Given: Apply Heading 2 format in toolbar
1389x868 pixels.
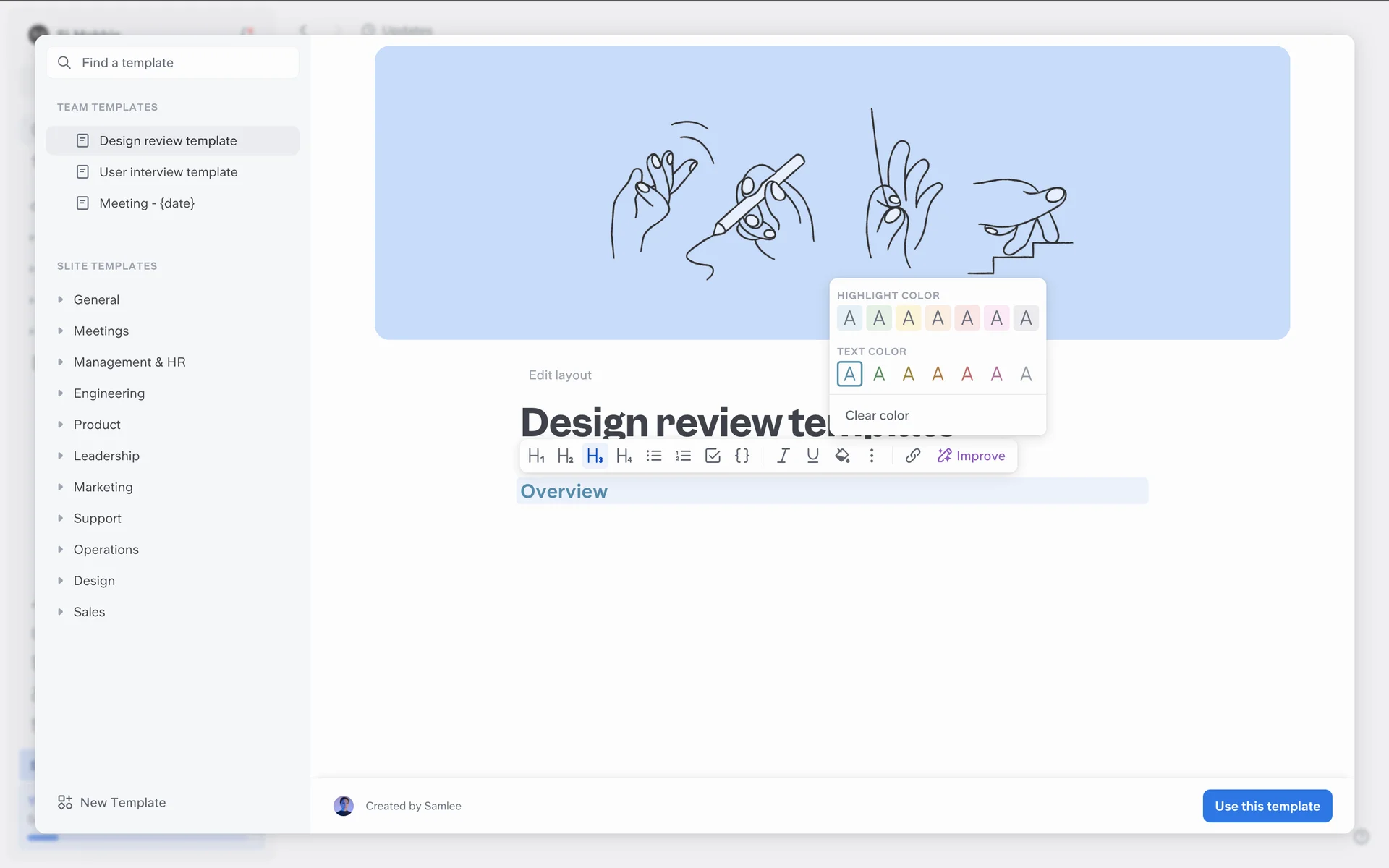Looking at the screenshot, I should click(x=565, y=456).
